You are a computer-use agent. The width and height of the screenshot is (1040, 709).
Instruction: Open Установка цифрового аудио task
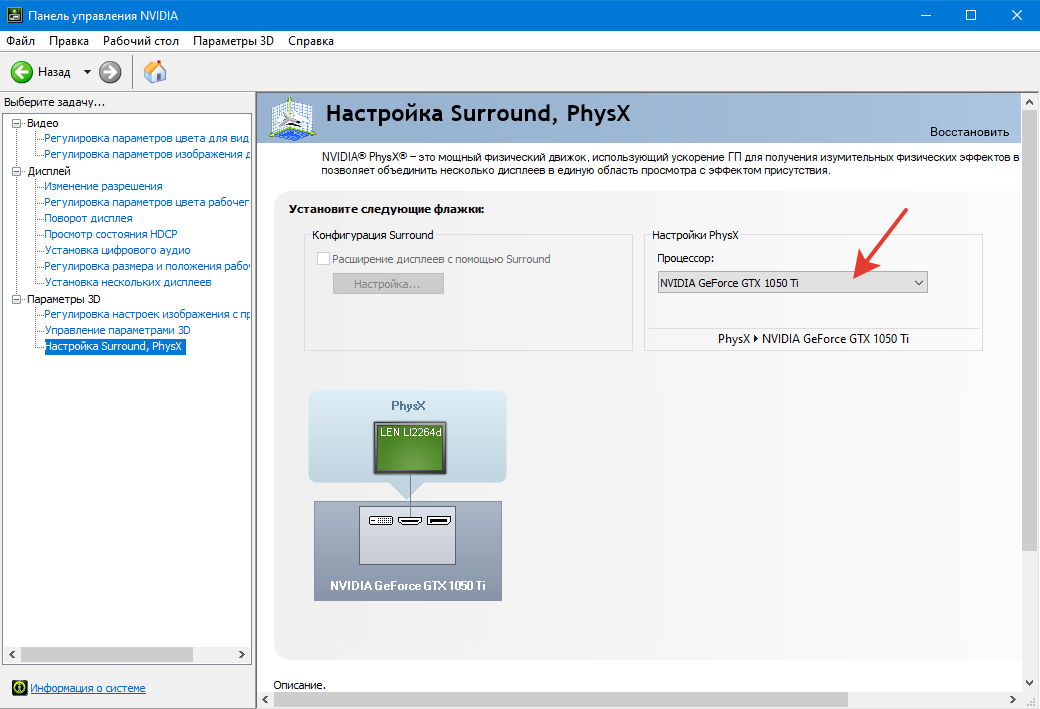117,250
